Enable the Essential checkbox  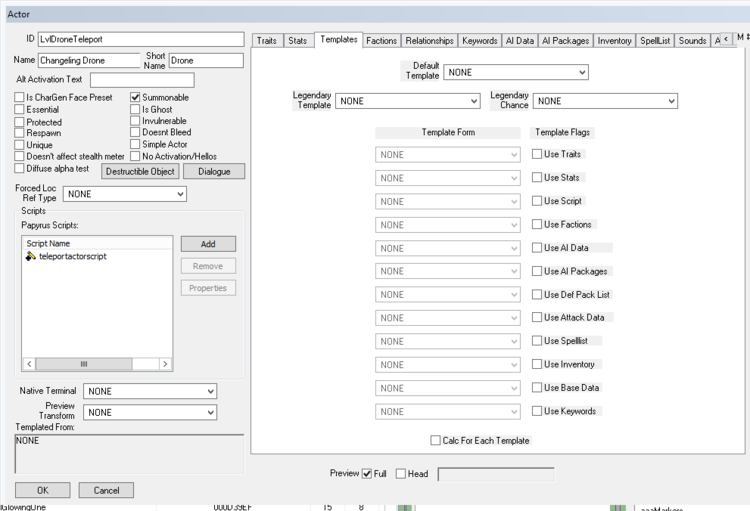[x=19, y=109]
